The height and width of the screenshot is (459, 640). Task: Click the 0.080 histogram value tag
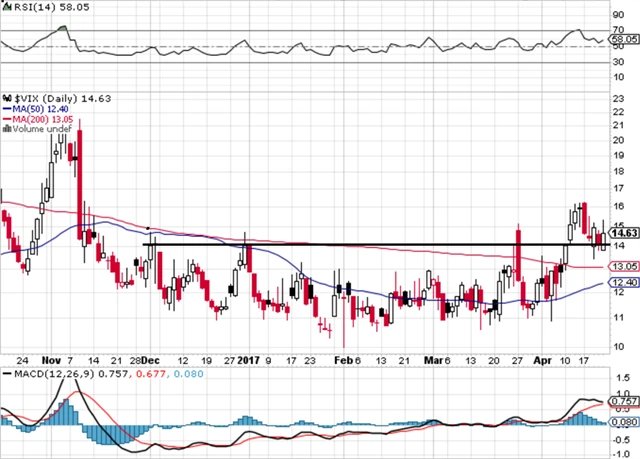(x=625, y=422)
